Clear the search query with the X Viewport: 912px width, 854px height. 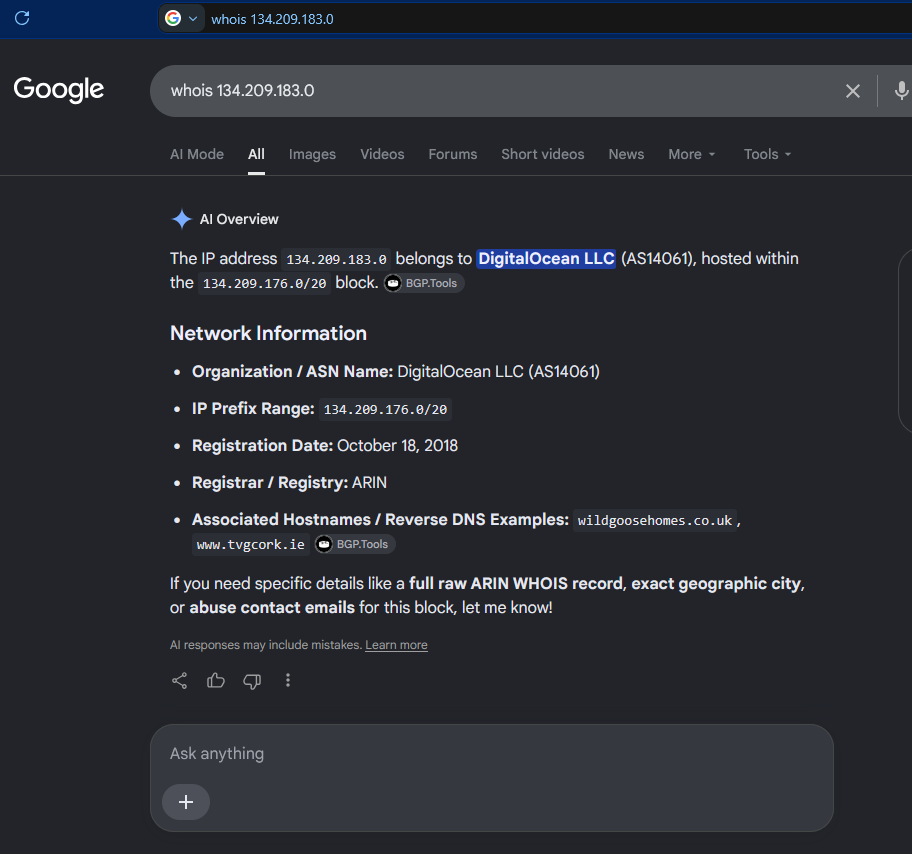coord(853,91)
